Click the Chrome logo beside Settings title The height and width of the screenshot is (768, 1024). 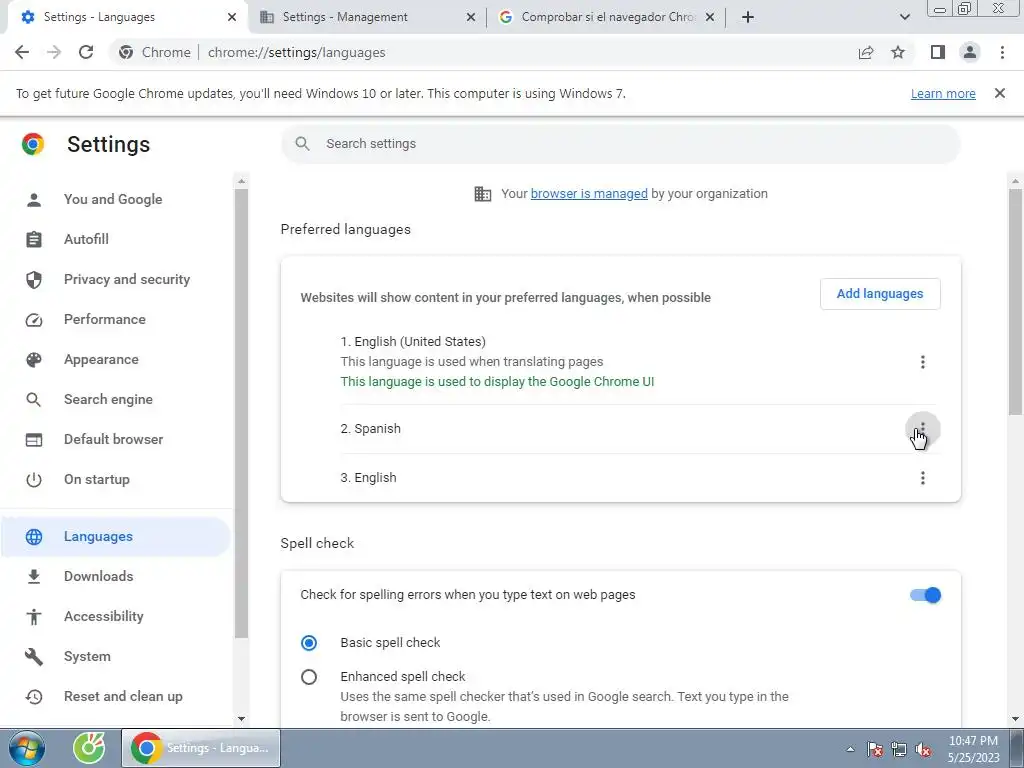point(33,144)
